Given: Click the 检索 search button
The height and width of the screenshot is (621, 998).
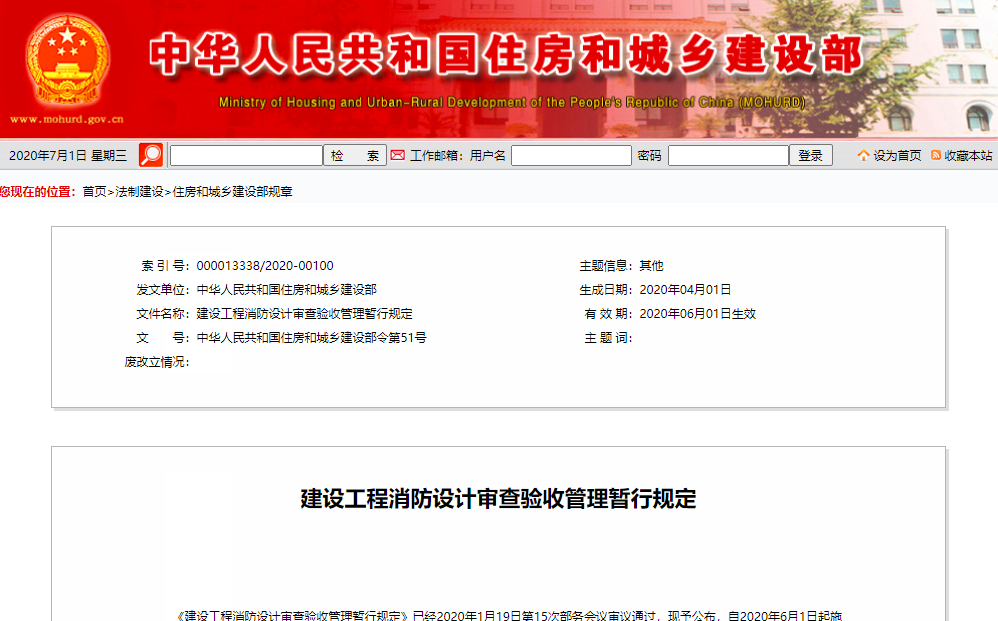Looking at the screenshot, I should pyautogui.click(x=355, y=155).
